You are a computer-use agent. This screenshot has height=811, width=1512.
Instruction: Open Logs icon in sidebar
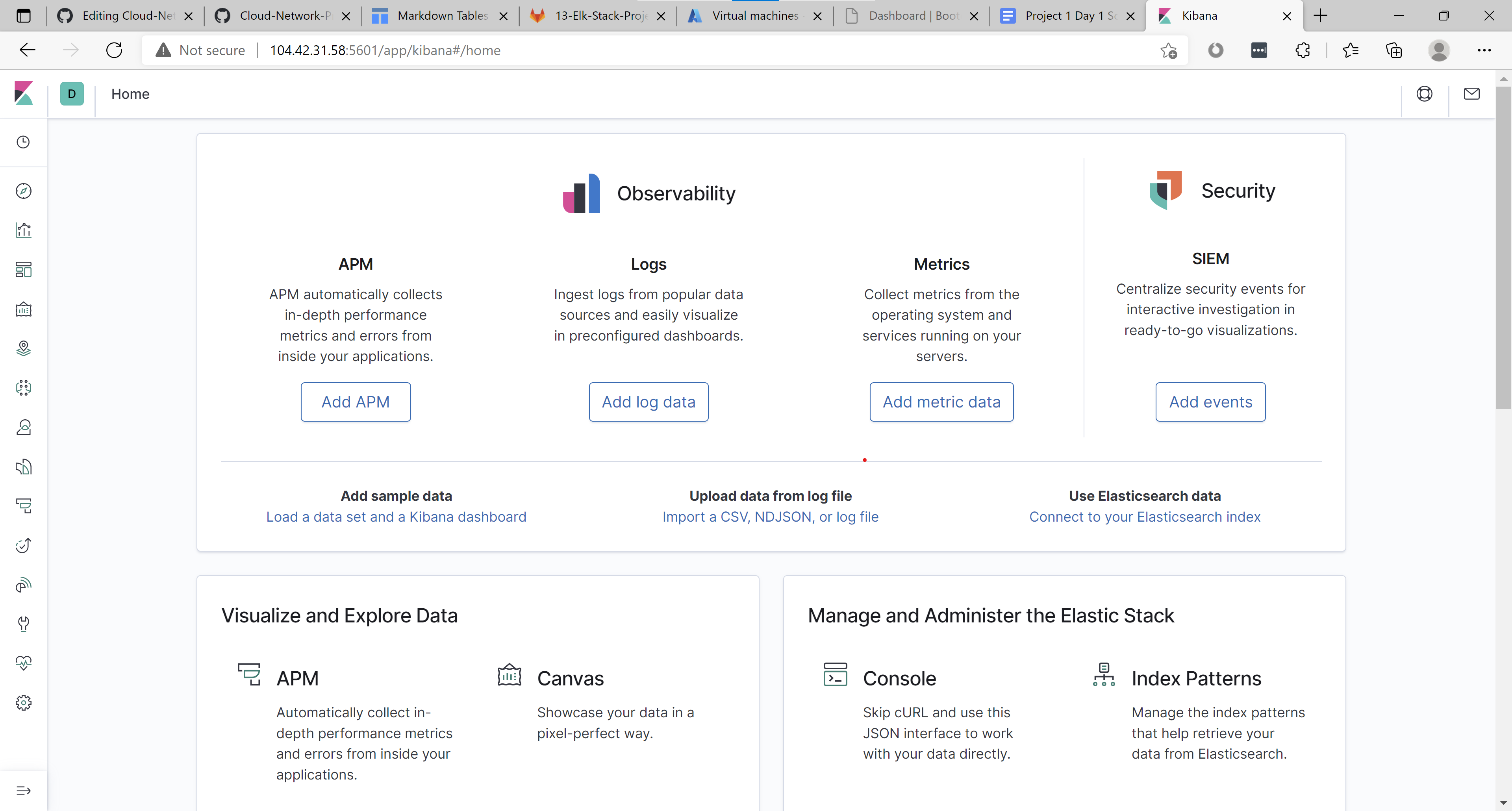click(24, 467)
